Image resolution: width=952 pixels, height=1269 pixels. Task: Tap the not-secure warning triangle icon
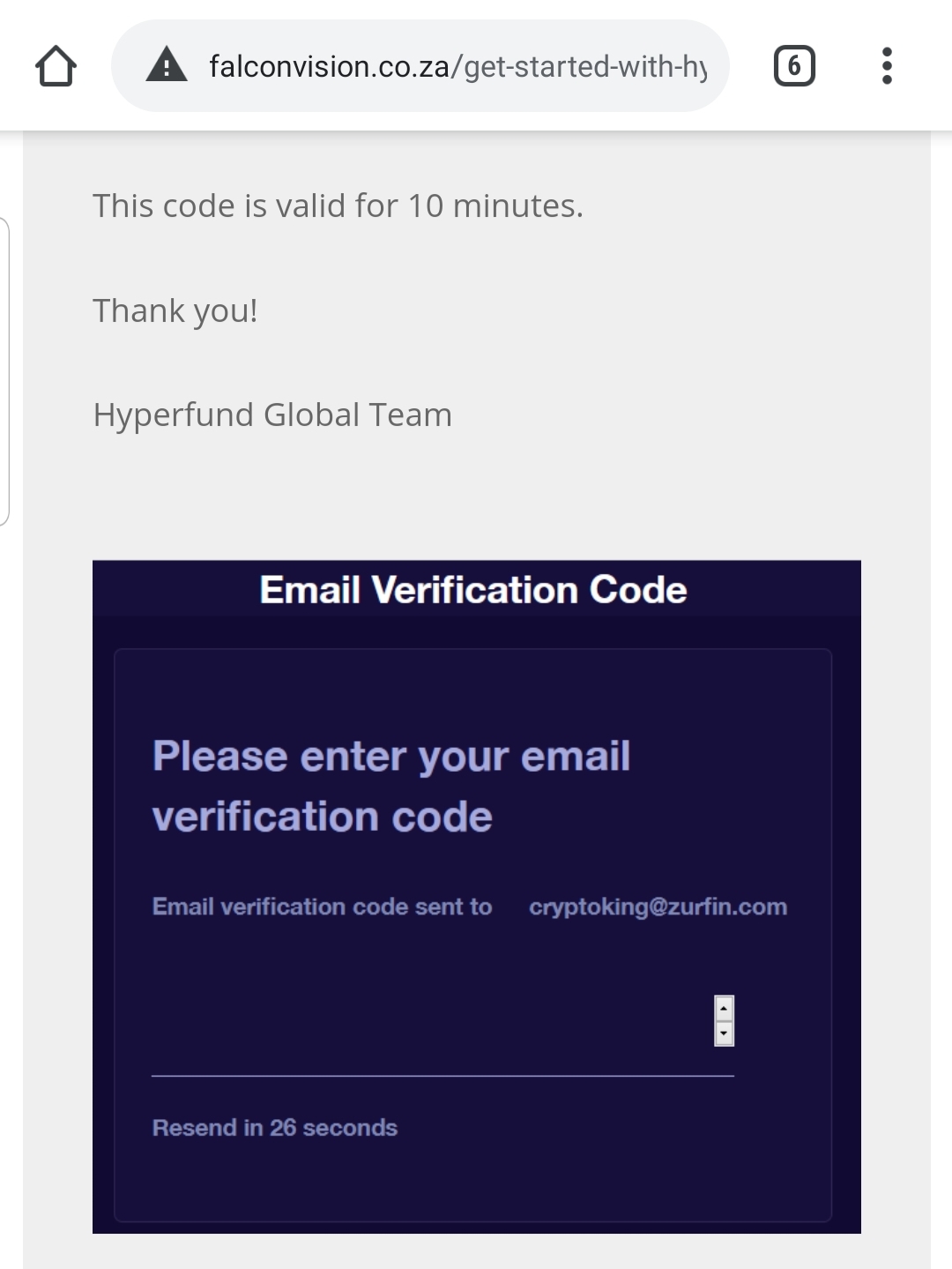pyautogui.click(x=166, y=66)
